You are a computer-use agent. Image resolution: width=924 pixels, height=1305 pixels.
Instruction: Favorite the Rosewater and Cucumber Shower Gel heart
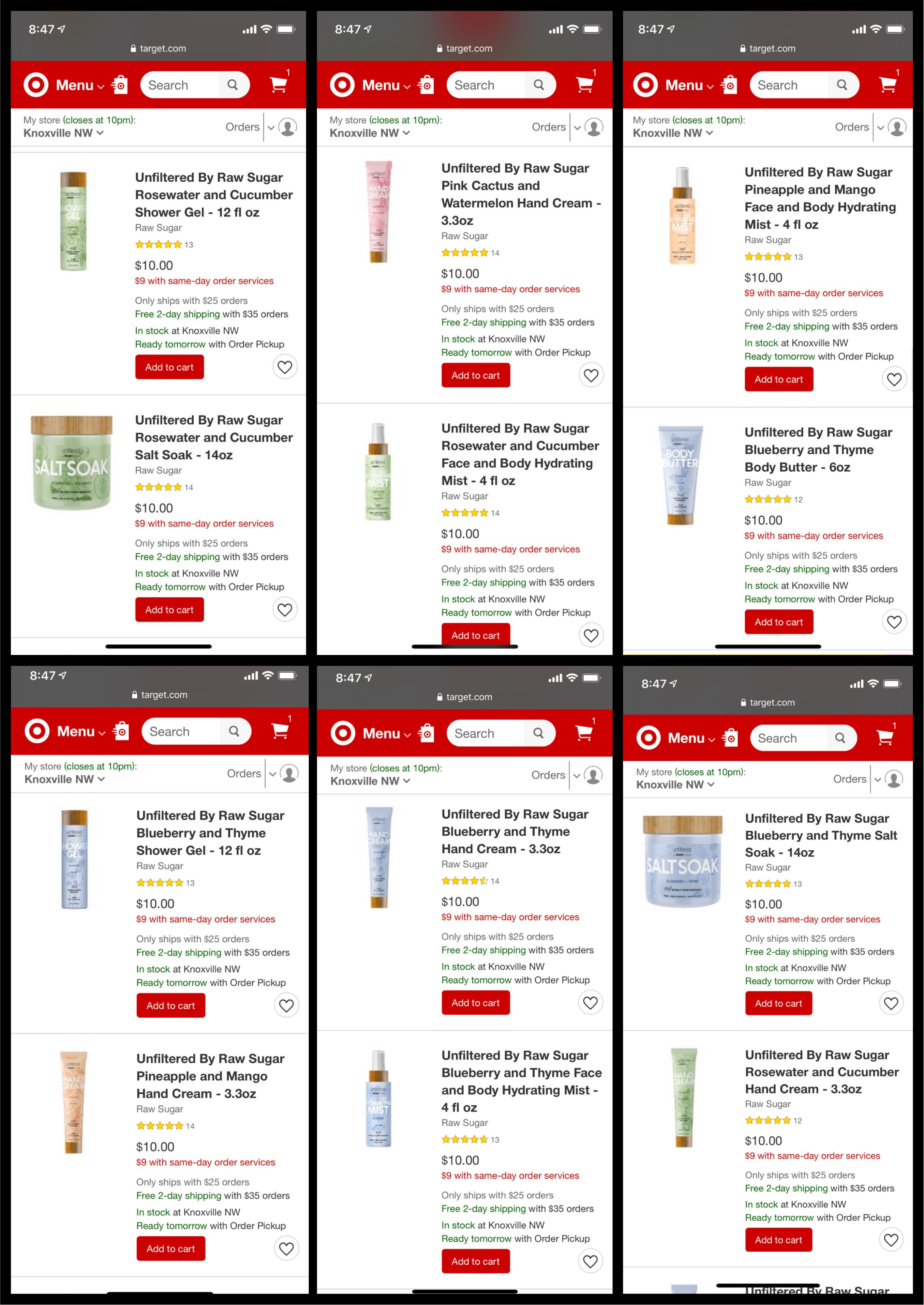[x=285, y=367]
